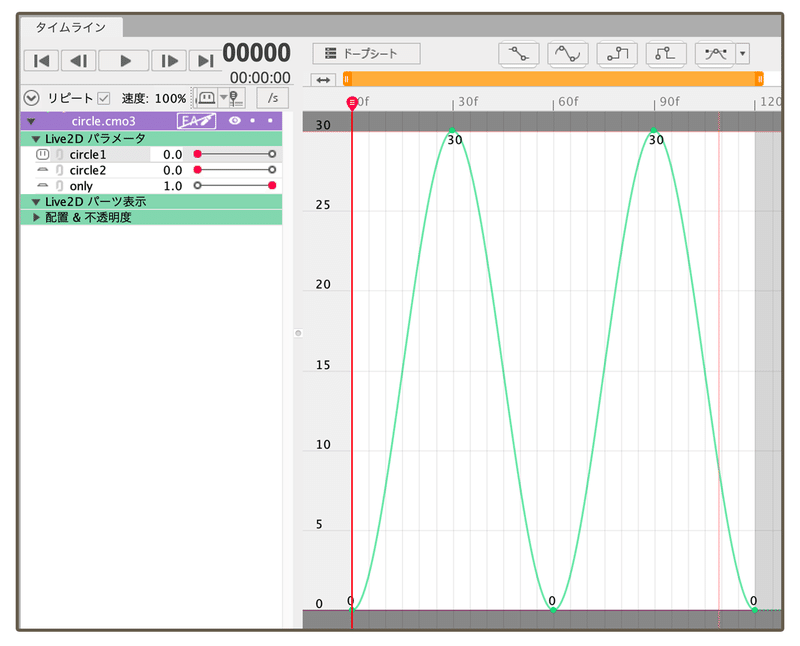800x646 pixels.
Task: Collapse the Live2D パラメータ group
Action: point(36,139)
